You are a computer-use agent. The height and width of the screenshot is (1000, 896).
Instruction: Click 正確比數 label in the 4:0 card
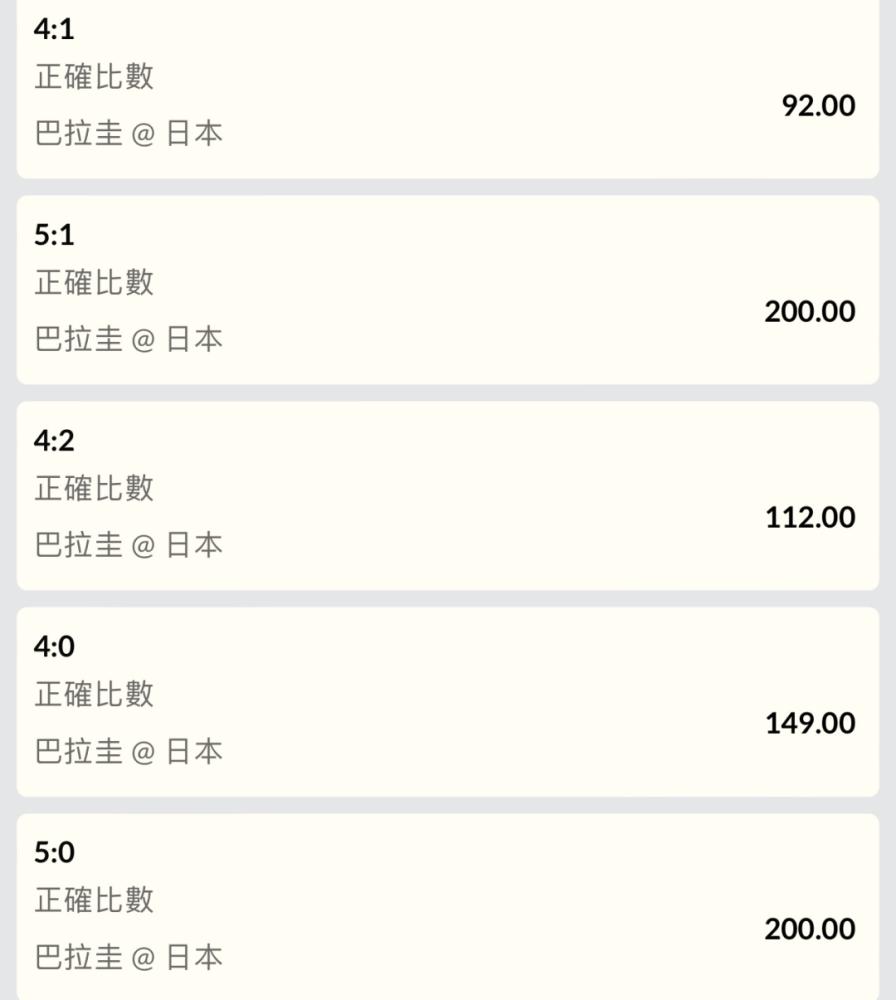click(94, 695)
